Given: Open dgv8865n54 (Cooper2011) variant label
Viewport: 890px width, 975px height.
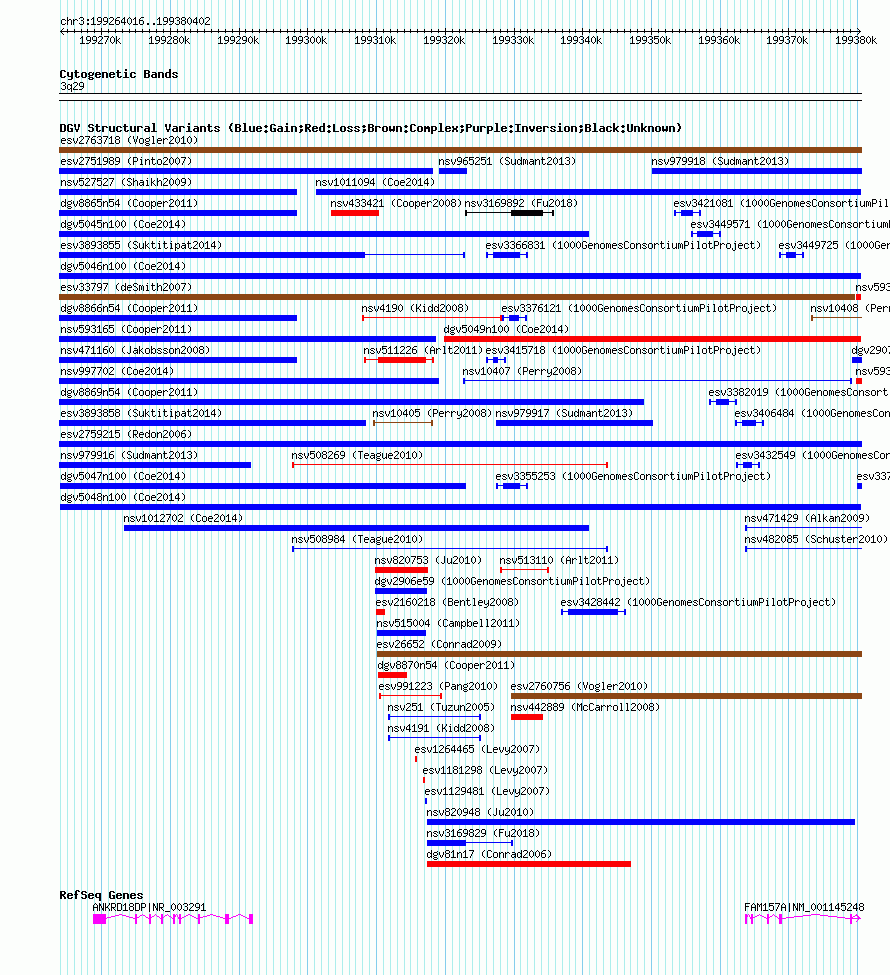Looking at the screenshot, I should tap(129, 204).
